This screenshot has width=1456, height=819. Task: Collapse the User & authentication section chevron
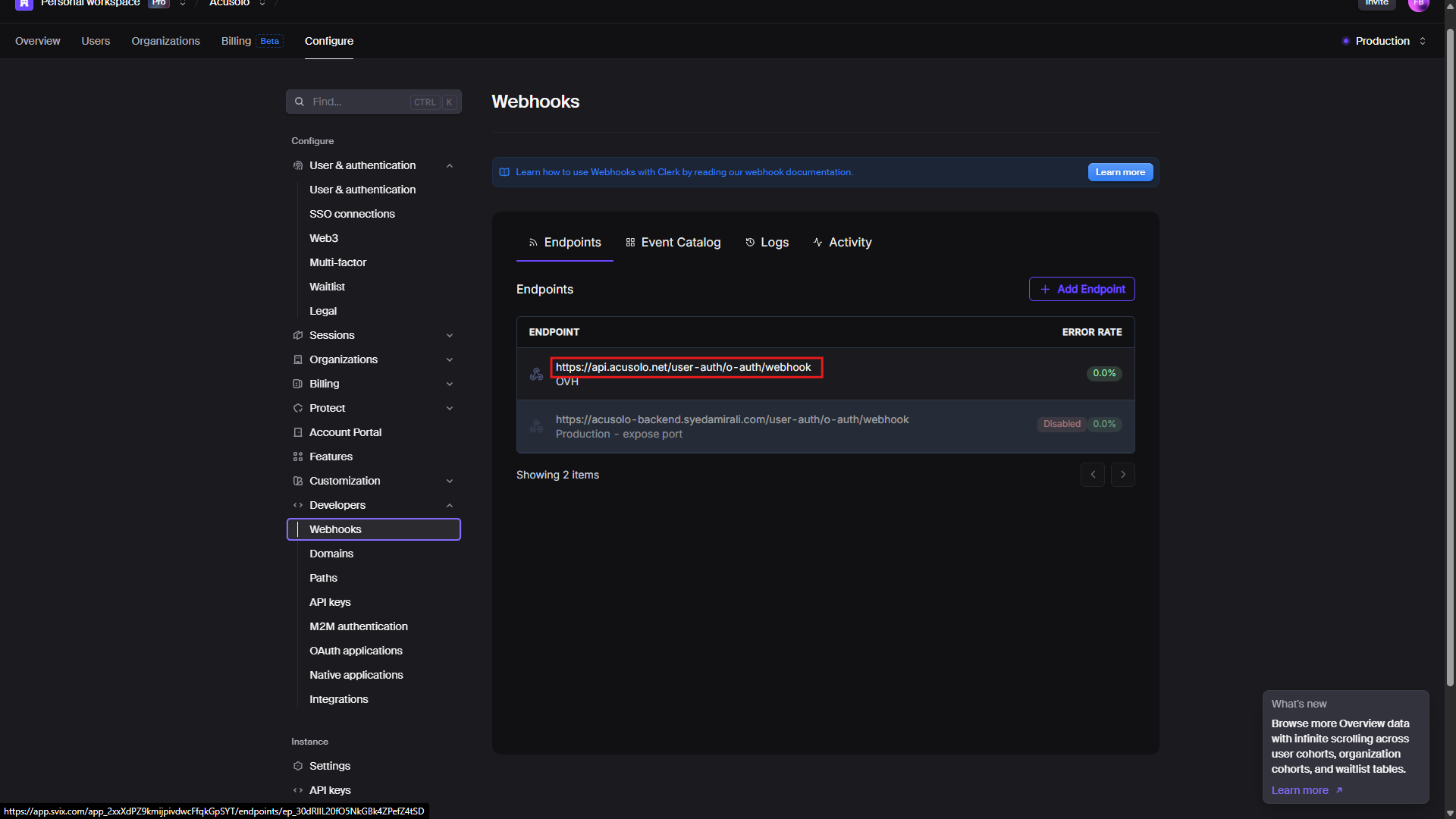tap(450, 165)
